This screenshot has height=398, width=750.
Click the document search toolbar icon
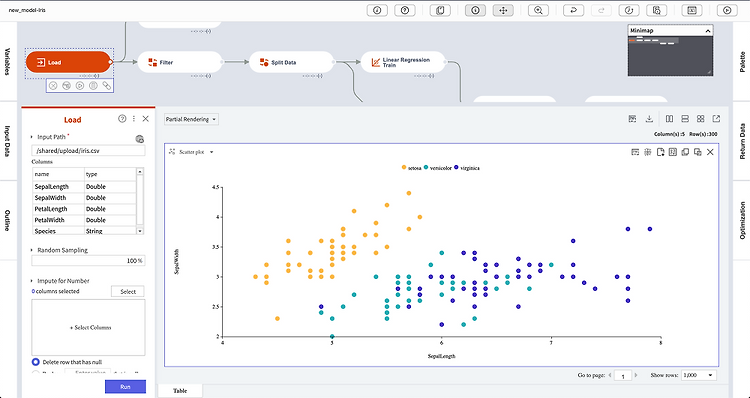(x=656, y=10)
